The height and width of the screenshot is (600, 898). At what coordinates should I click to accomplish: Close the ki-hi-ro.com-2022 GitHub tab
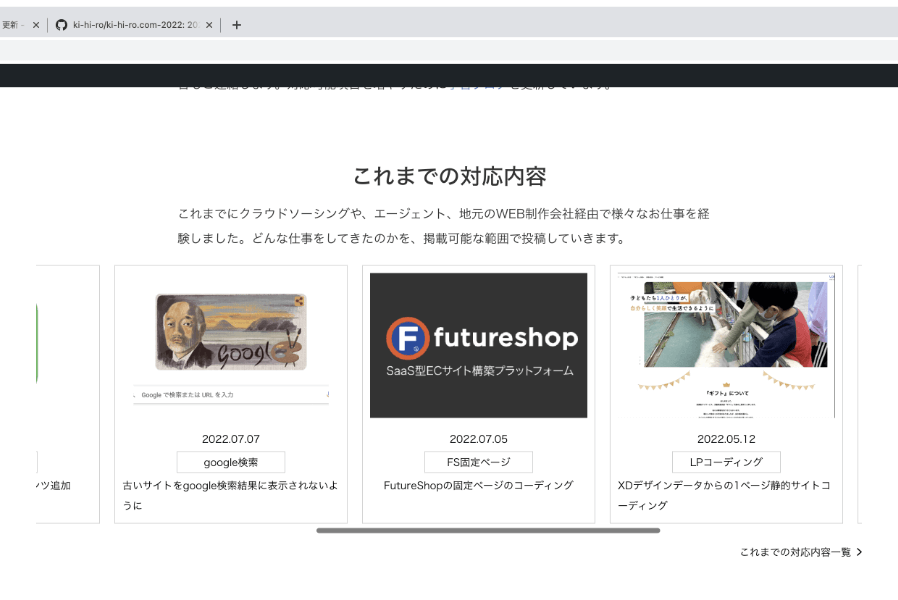pyautogui.click(x=209, y=25)
